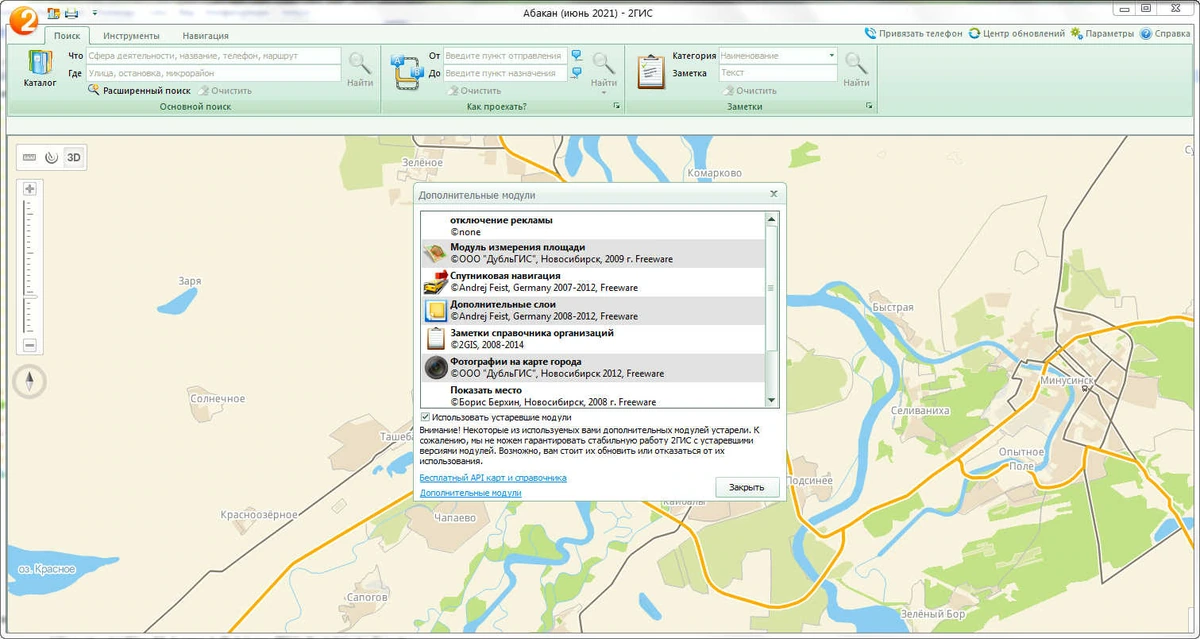Select the map ruler measurement tool
This screenshot has width=1200, height=639.
pos(29,157)
